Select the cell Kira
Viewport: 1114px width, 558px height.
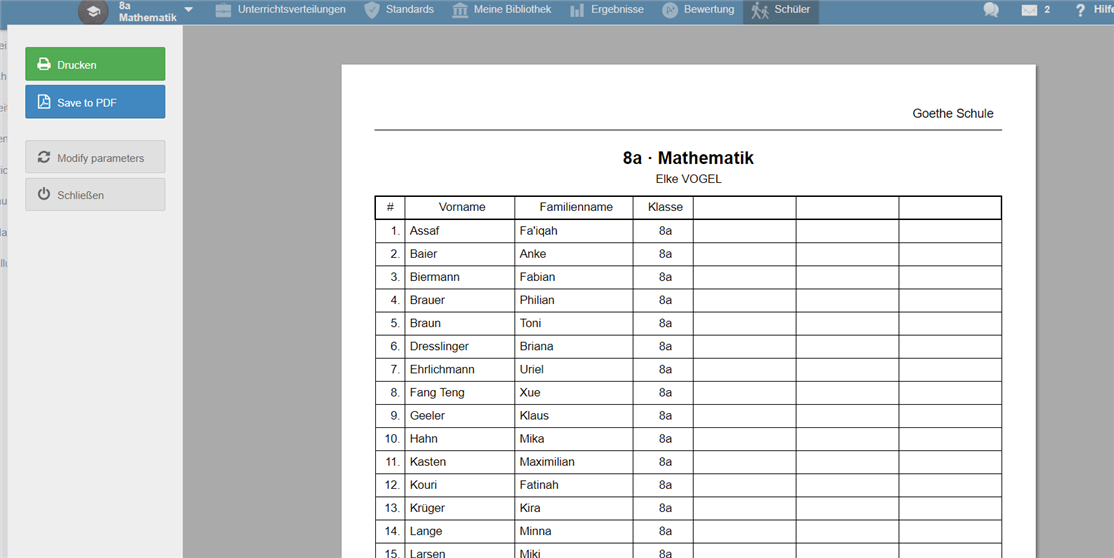coord(574,508)
